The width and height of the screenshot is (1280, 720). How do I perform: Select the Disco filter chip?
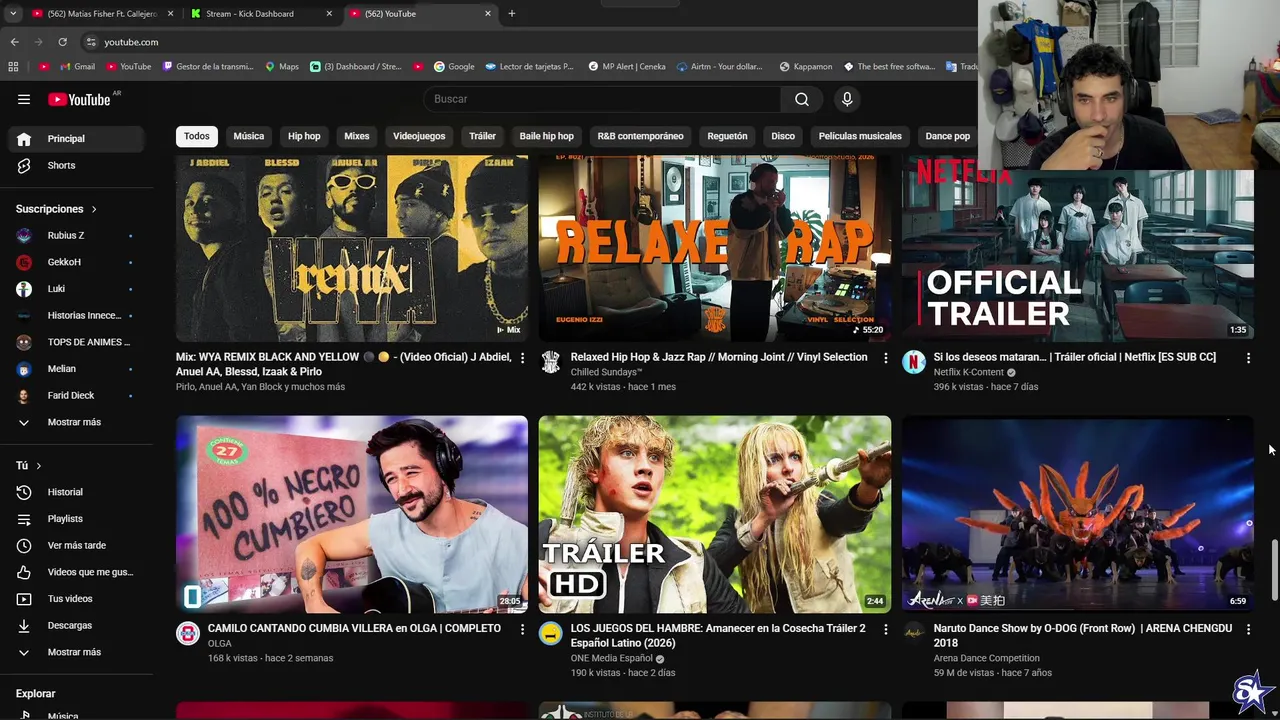pyautogui.click(x=783, y=136)
